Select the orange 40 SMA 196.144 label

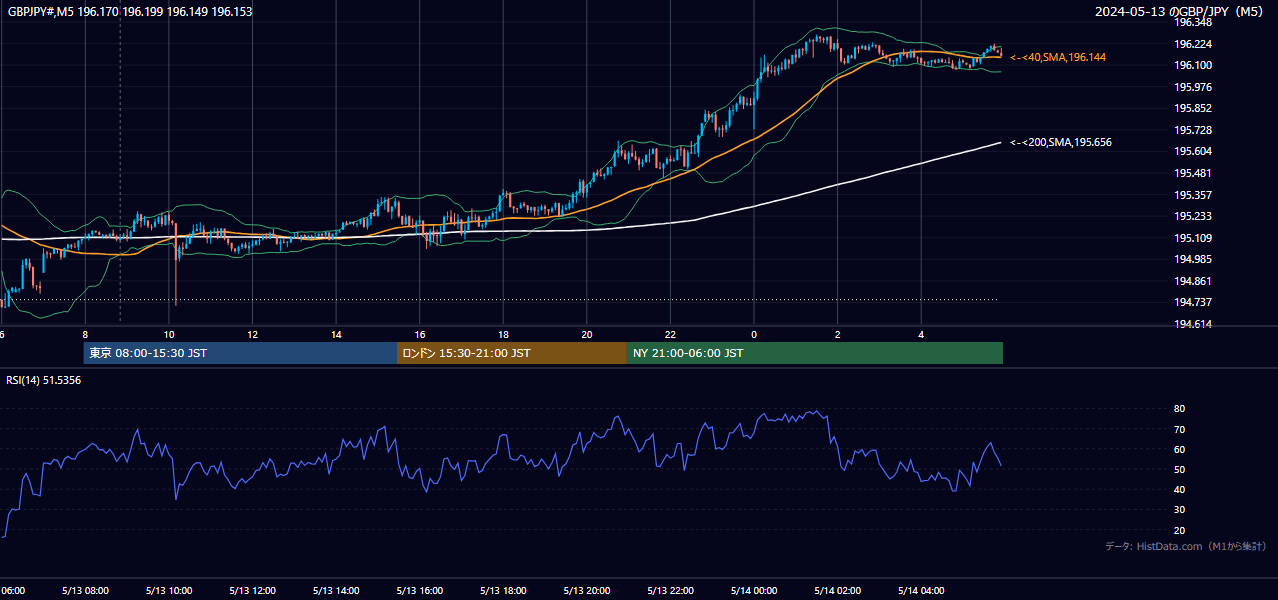(1058, 58)
